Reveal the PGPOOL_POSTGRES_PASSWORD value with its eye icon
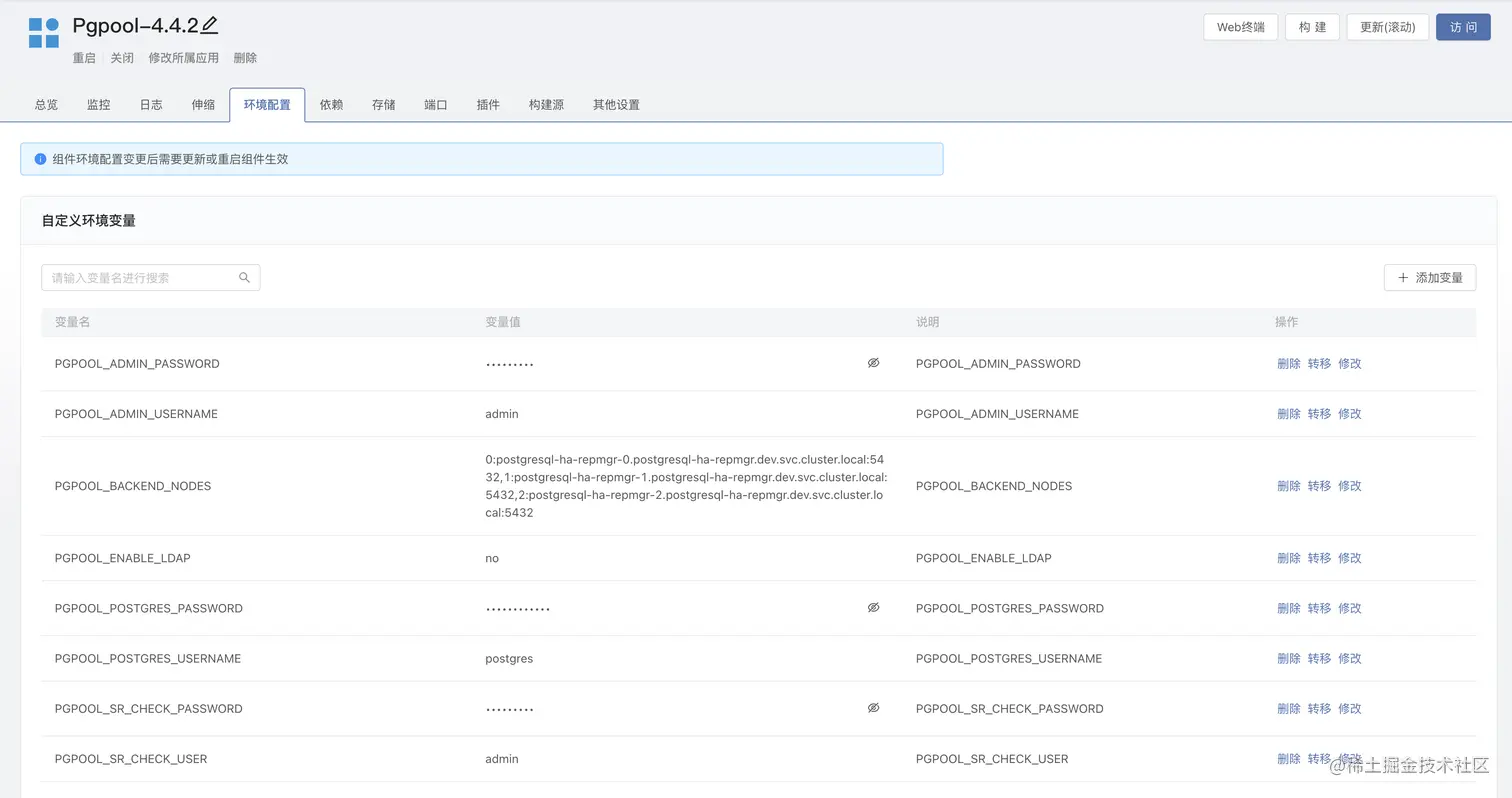The image size is (1512, 798). 873,607
